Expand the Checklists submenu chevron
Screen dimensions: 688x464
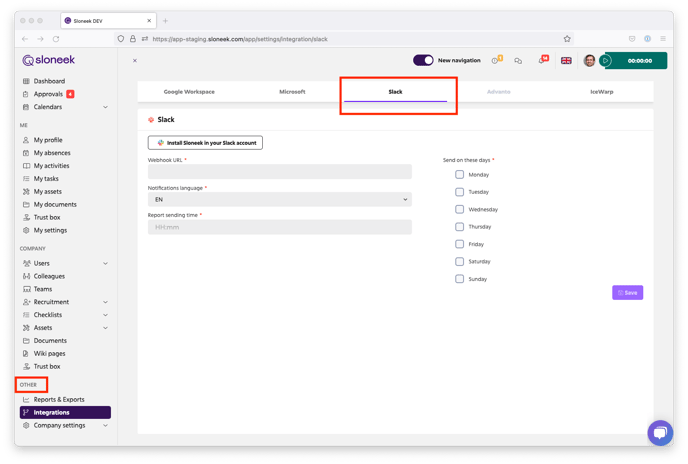tap(105, 315)
